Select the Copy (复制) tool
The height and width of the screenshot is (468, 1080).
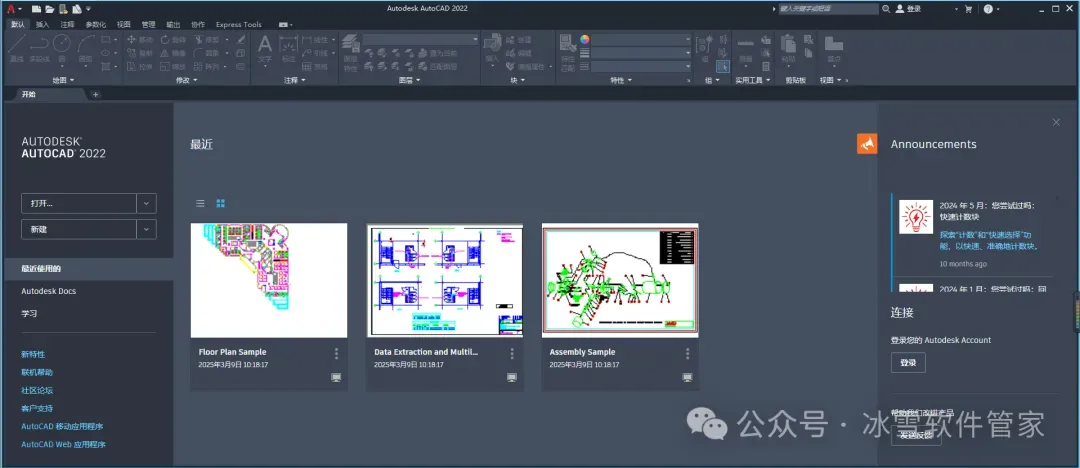pos(141,53)
